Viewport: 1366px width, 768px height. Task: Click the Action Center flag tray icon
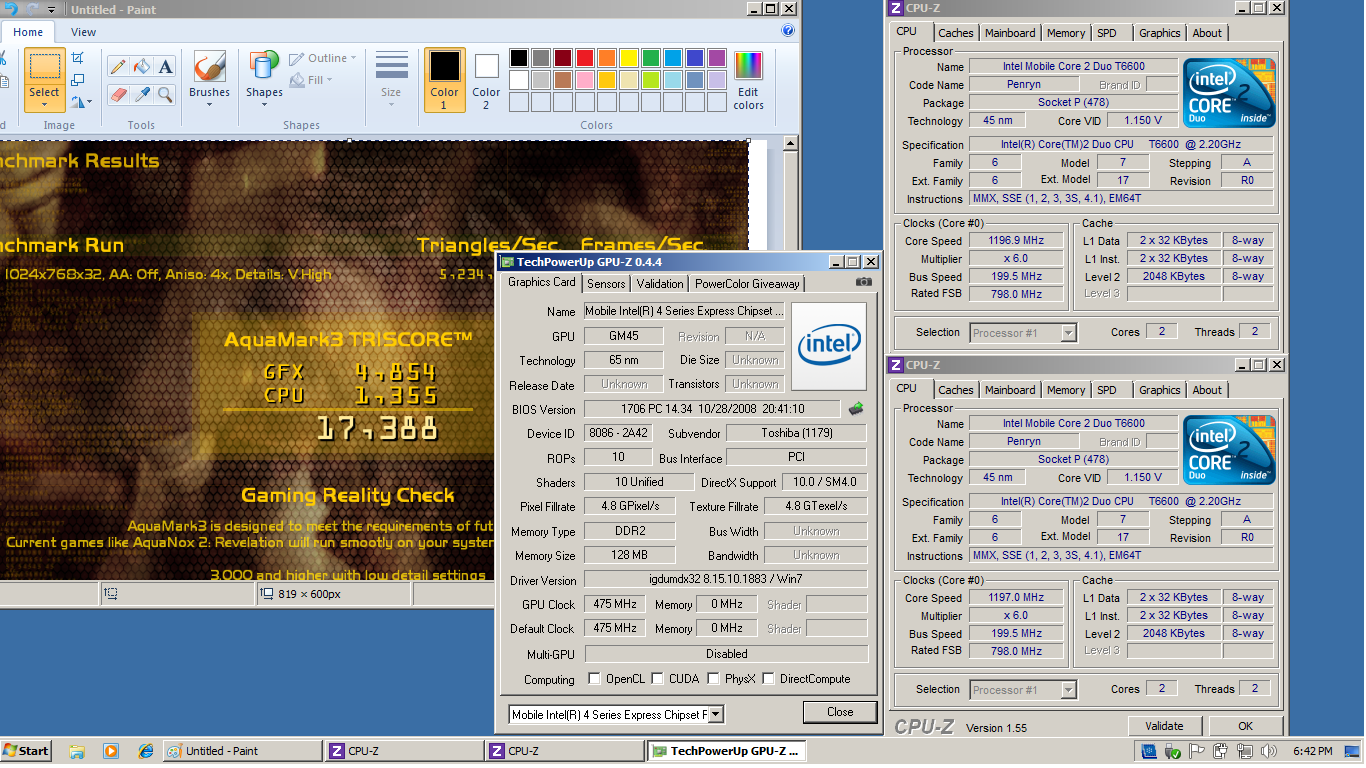(1195, 751)
